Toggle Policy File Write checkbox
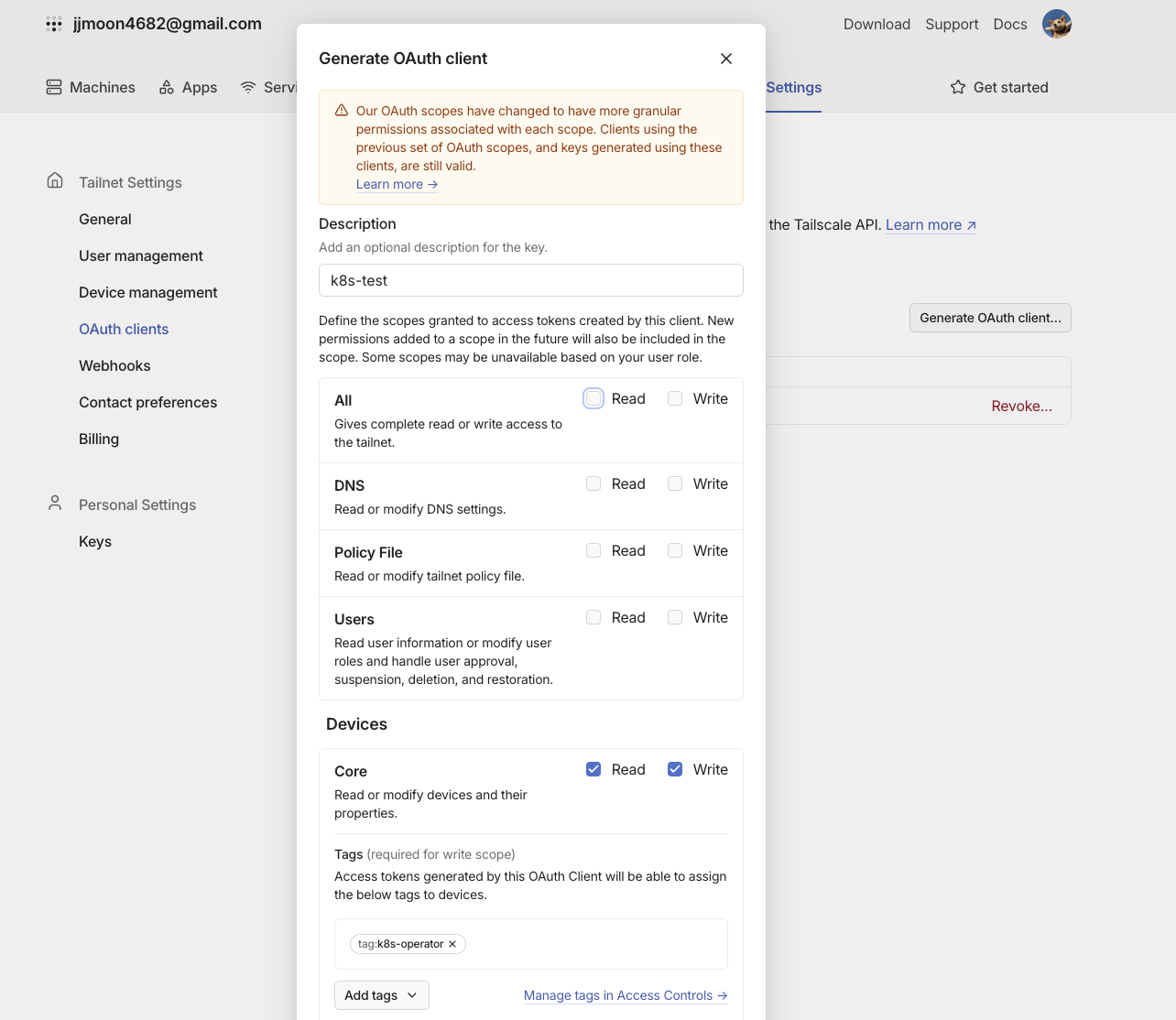Viewport: 1176px width, 1020px height. click(x=675, y=550)
